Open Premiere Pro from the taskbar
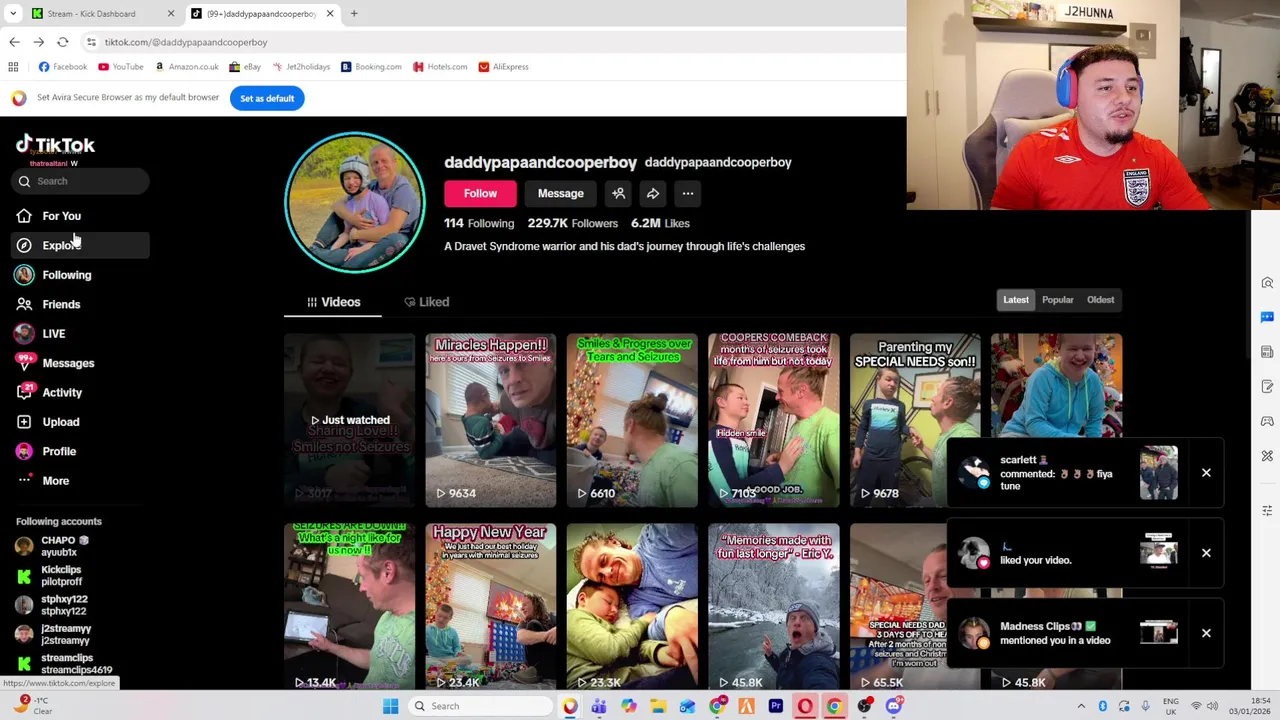Image resolution: width=1280 pixels, height=720 pixels. (x=775, y=706)
